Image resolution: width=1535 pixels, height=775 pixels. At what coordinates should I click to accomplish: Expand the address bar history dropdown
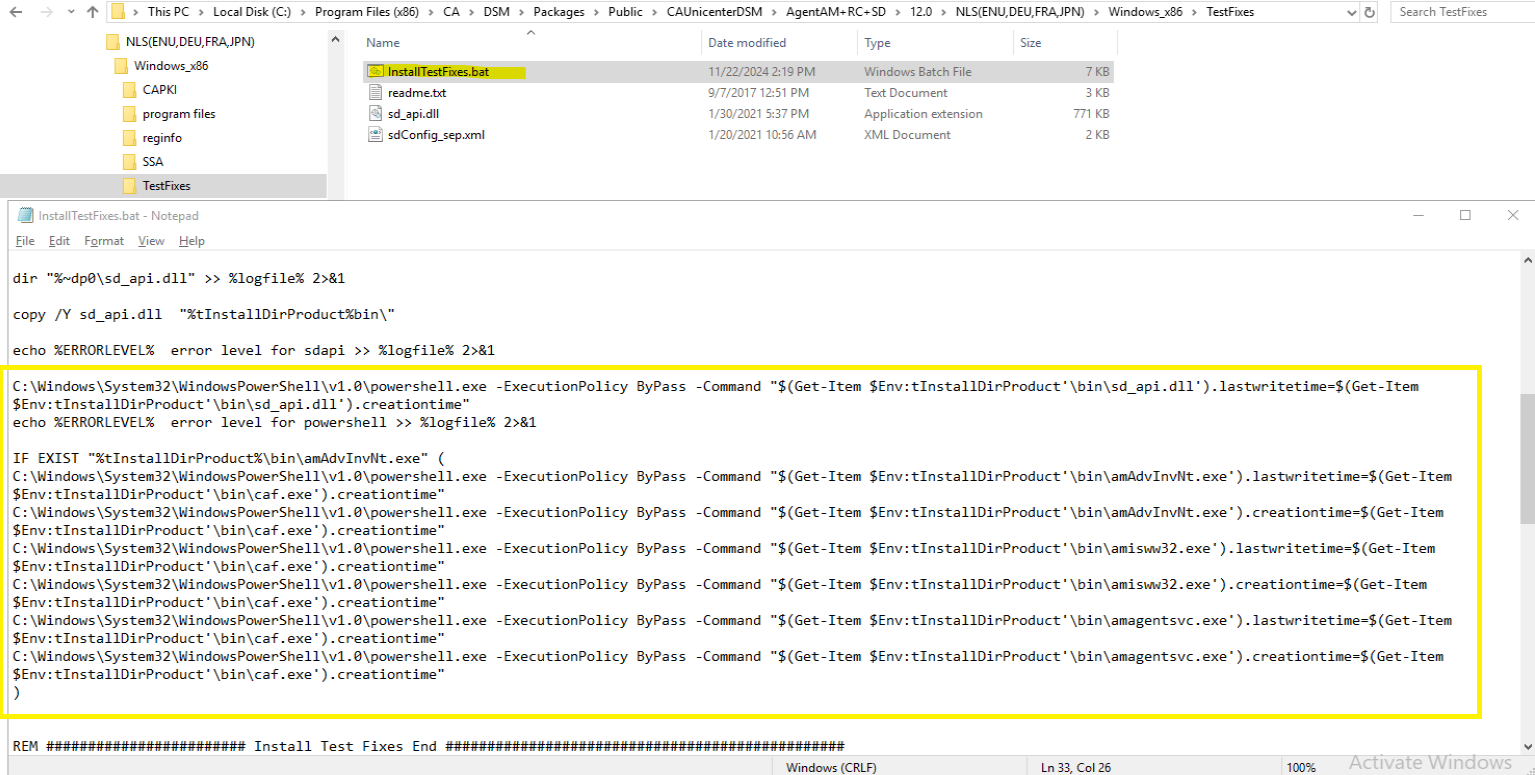(x=1350, y=12)
